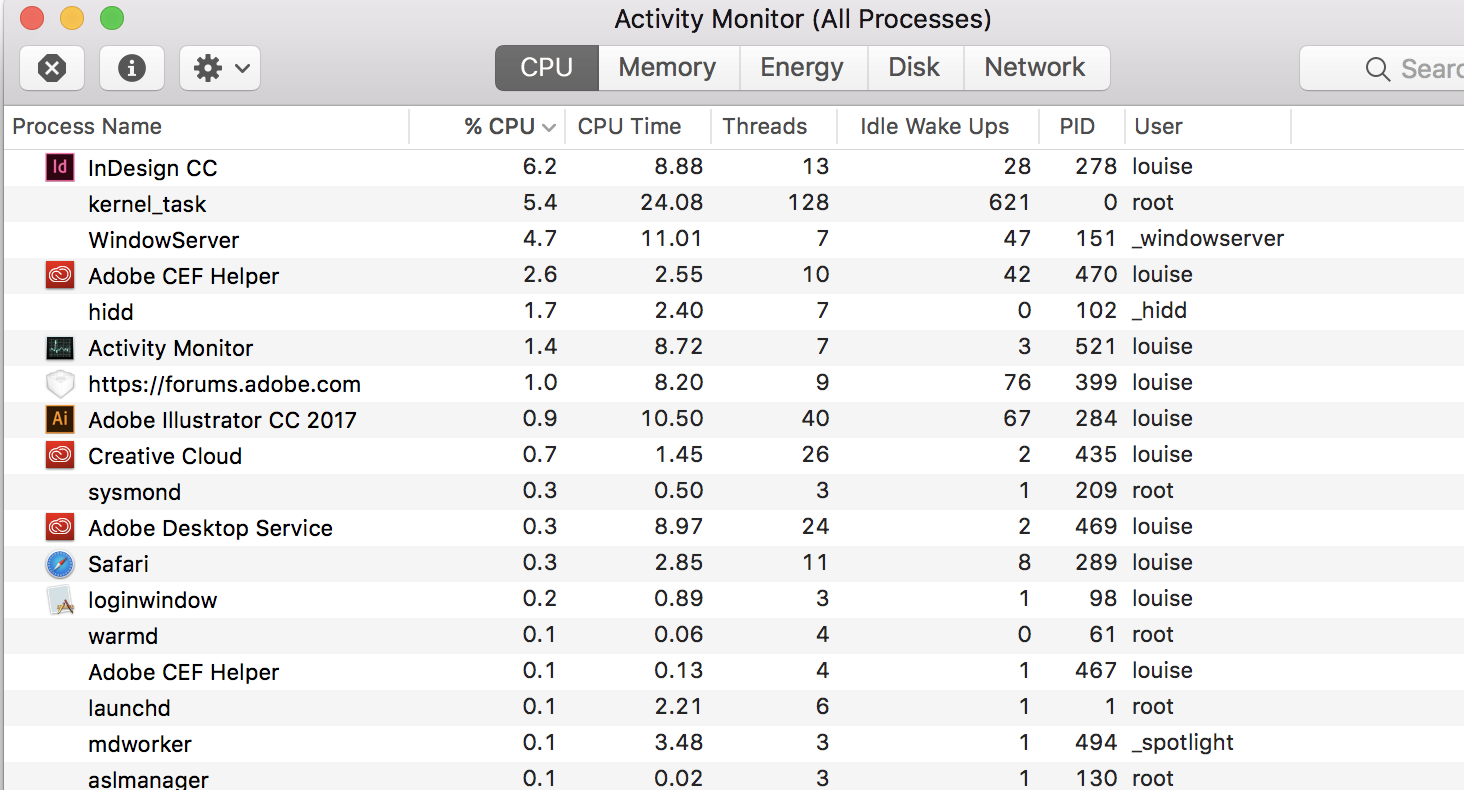The height and width of the screenshot is (790, 1464).
Task: Sort by the Process Name column header
Action: click(x=87, y=127)
